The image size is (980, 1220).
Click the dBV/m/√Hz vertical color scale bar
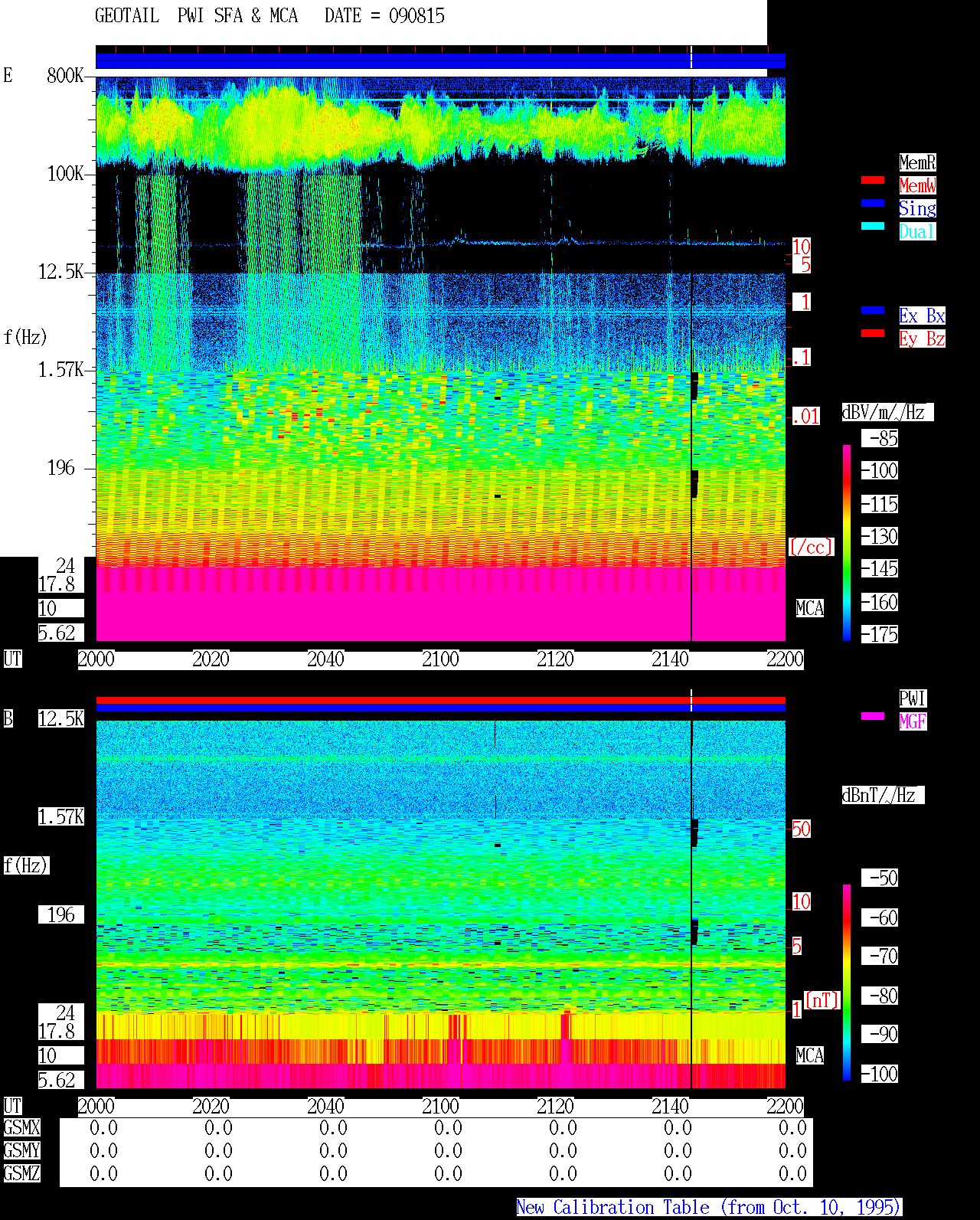[x=847, y=542]
